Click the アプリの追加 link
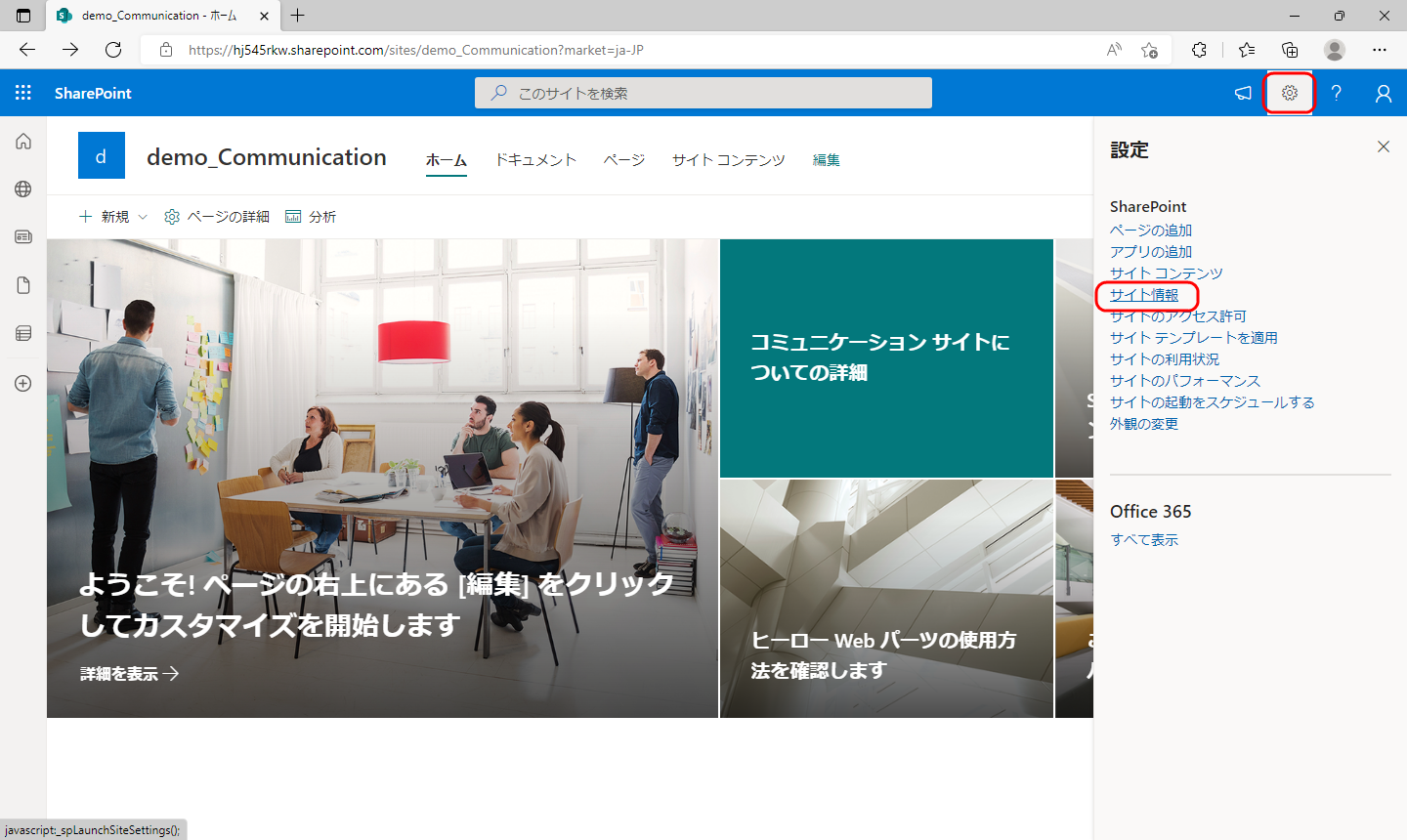Image resolution: width=1407 pixels, height=840 pixels. pos(1151,252)
